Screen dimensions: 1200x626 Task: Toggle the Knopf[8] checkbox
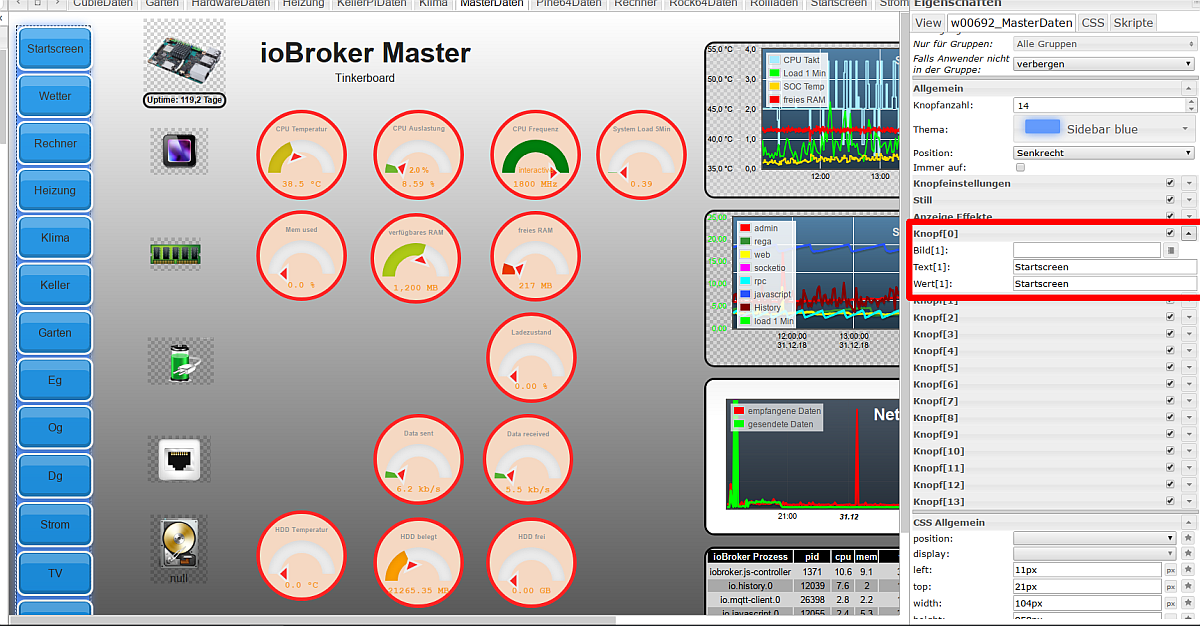1170,418
